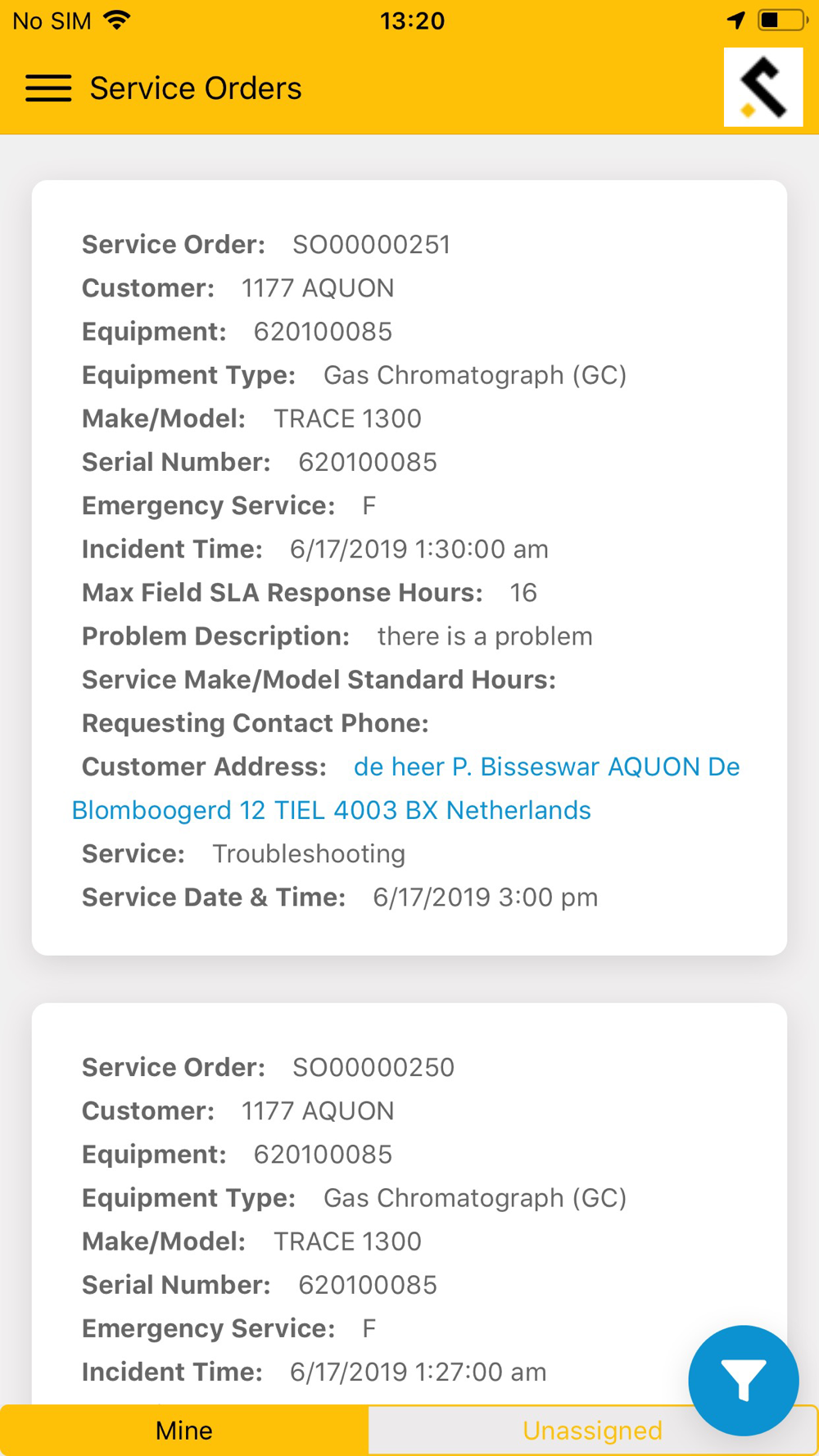Screen dimensions: 819x1456
Task: Switch to the Mine tab
Action: point(184,1430)
